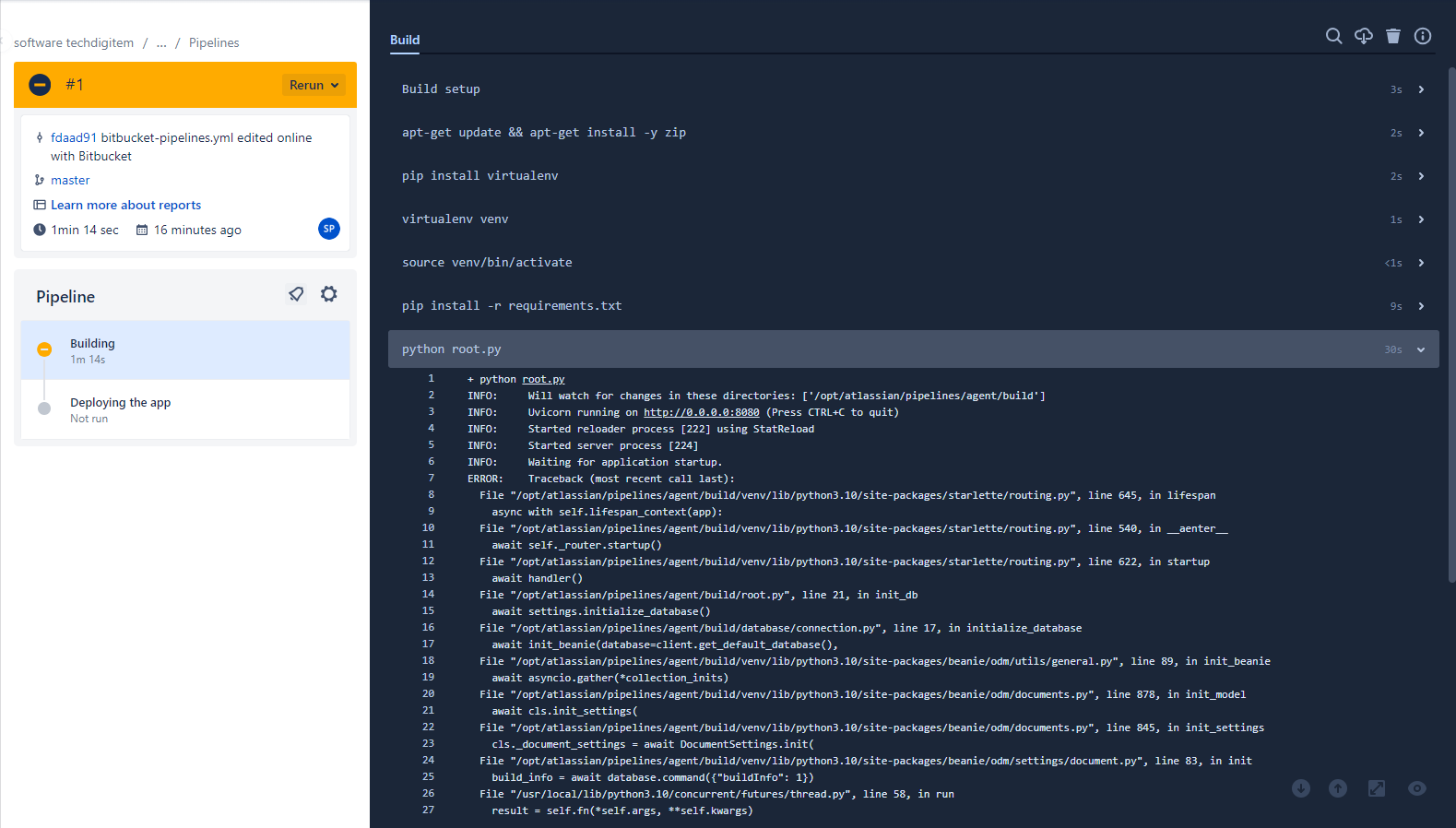Open the http://0.0.0.0:8080 link in log
Viewport: 1456px width, 828px height.
tap(702, 412)
